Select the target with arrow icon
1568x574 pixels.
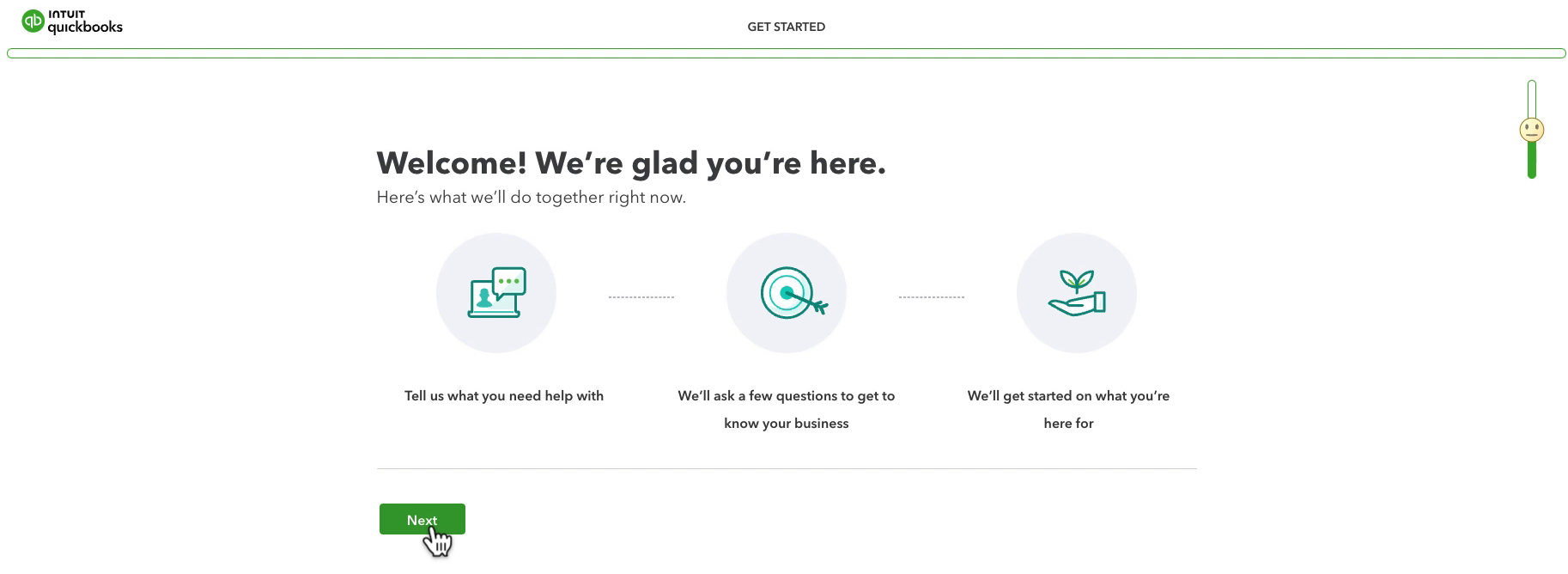793,293
